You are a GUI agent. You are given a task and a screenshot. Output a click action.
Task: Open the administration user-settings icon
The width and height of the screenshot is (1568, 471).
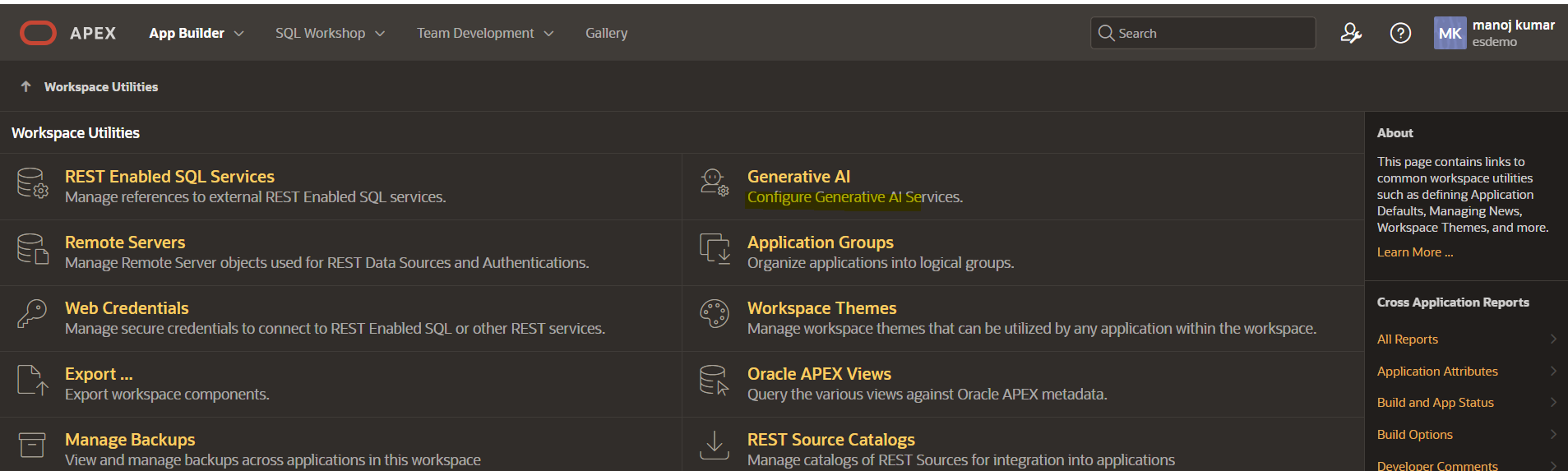coord(1350,33)
